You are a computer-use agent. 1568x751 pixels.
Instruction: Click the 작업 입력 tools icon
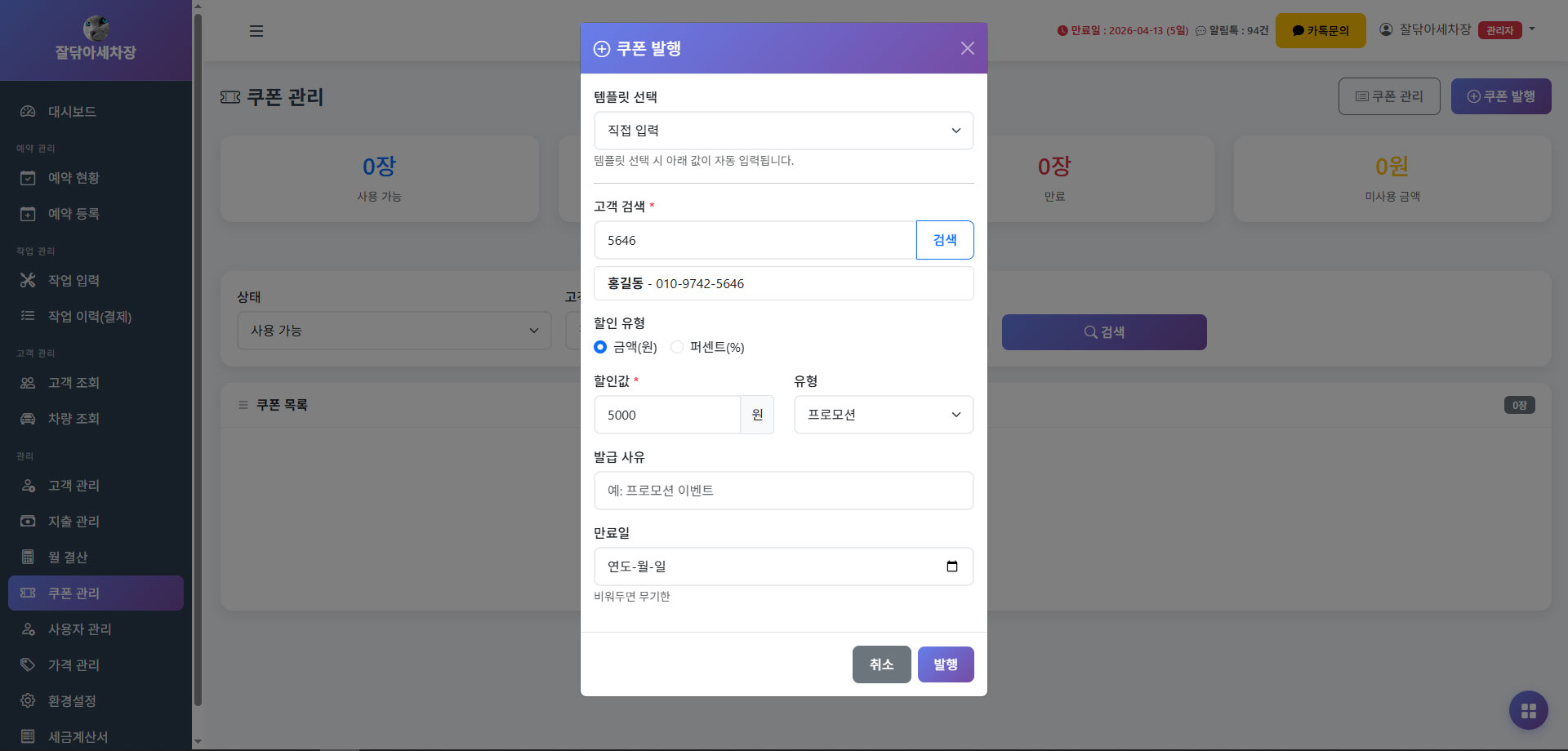(x=28, y=281)
